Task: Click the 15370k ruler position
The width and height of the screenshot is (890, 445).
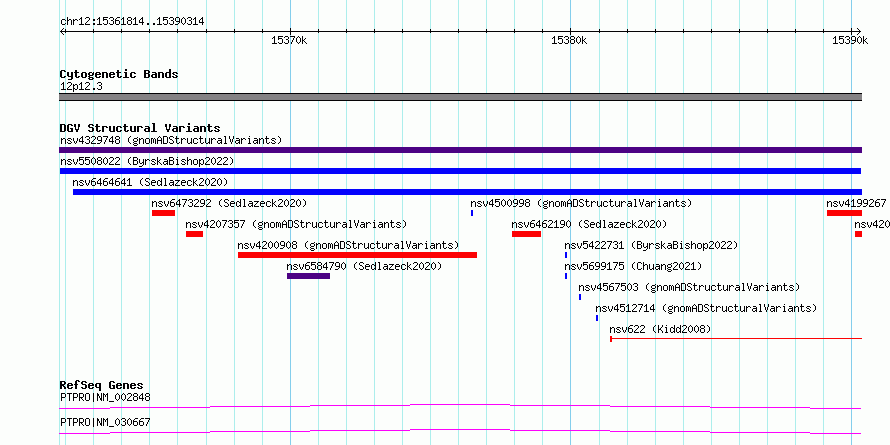Action: (289, 40)
